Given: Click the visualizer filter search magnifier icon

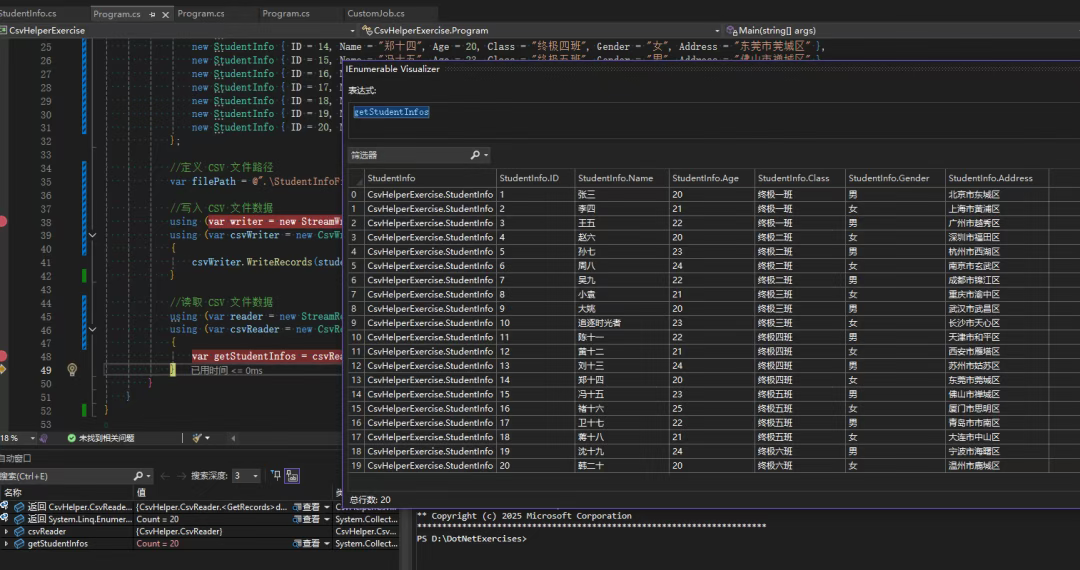Looking at the screenshot, I should pos(476,155).
